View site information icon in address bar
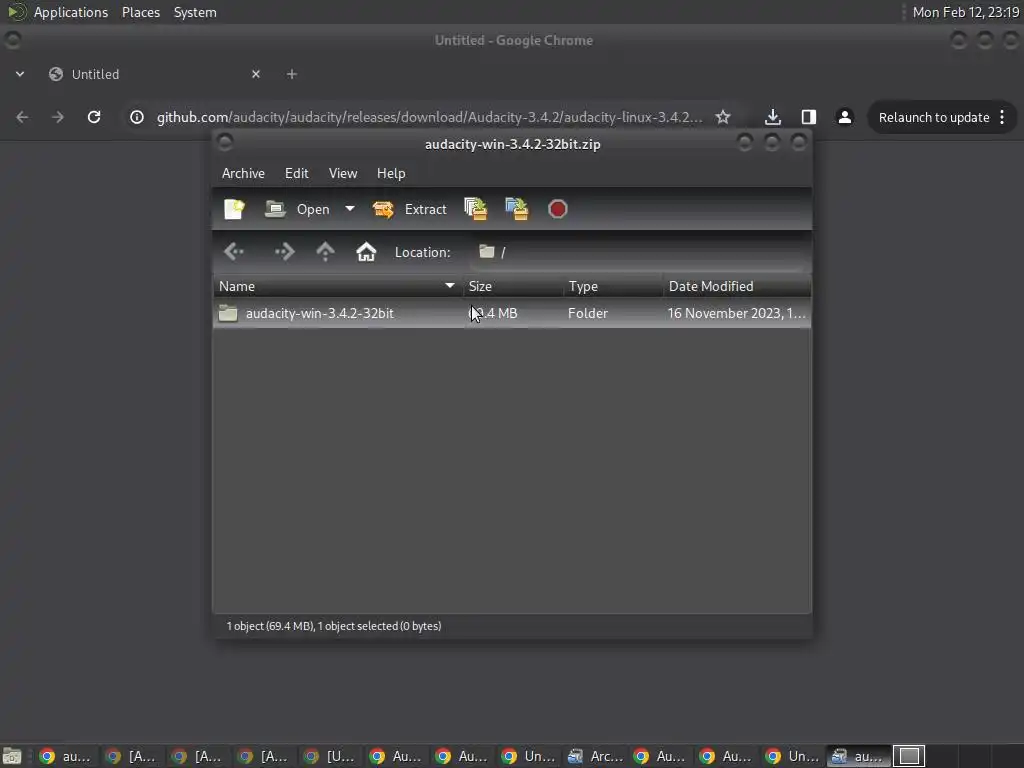Screen dimensions: 1024x768 pyautogui.click(x=136, y=117)
